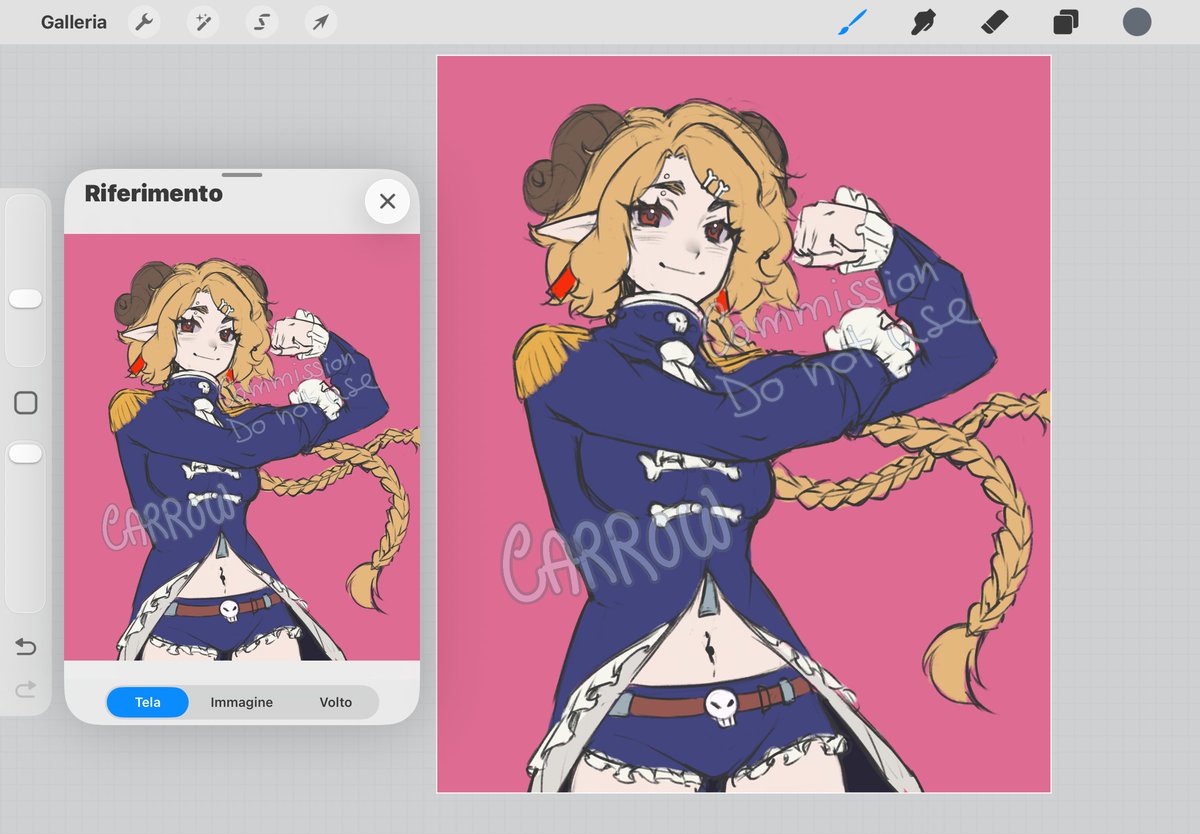Undo the last action
Viewport: 1200px width, 834px height.
pyautogui.click(x=26, y=647)
